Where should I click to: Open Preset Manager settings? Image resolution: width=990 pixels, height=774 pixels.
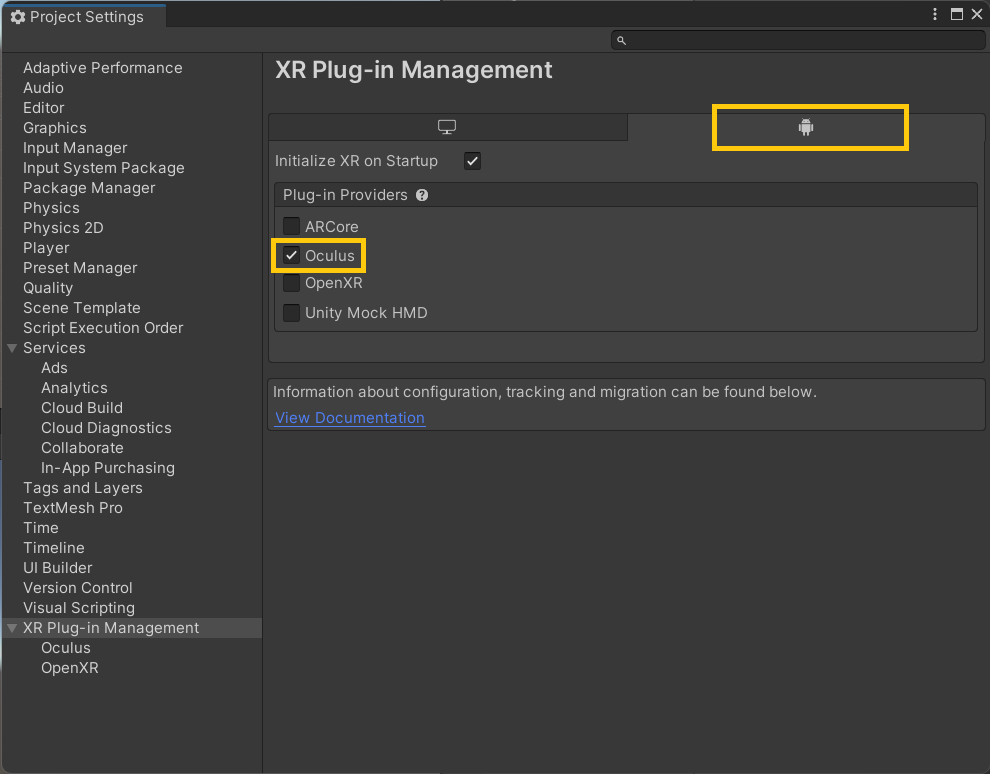[80, 268]
